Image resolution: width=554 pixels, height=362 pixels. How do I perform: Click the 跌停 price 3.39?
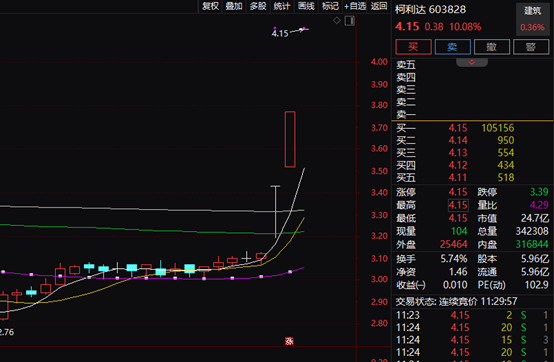tap(539, 192)
